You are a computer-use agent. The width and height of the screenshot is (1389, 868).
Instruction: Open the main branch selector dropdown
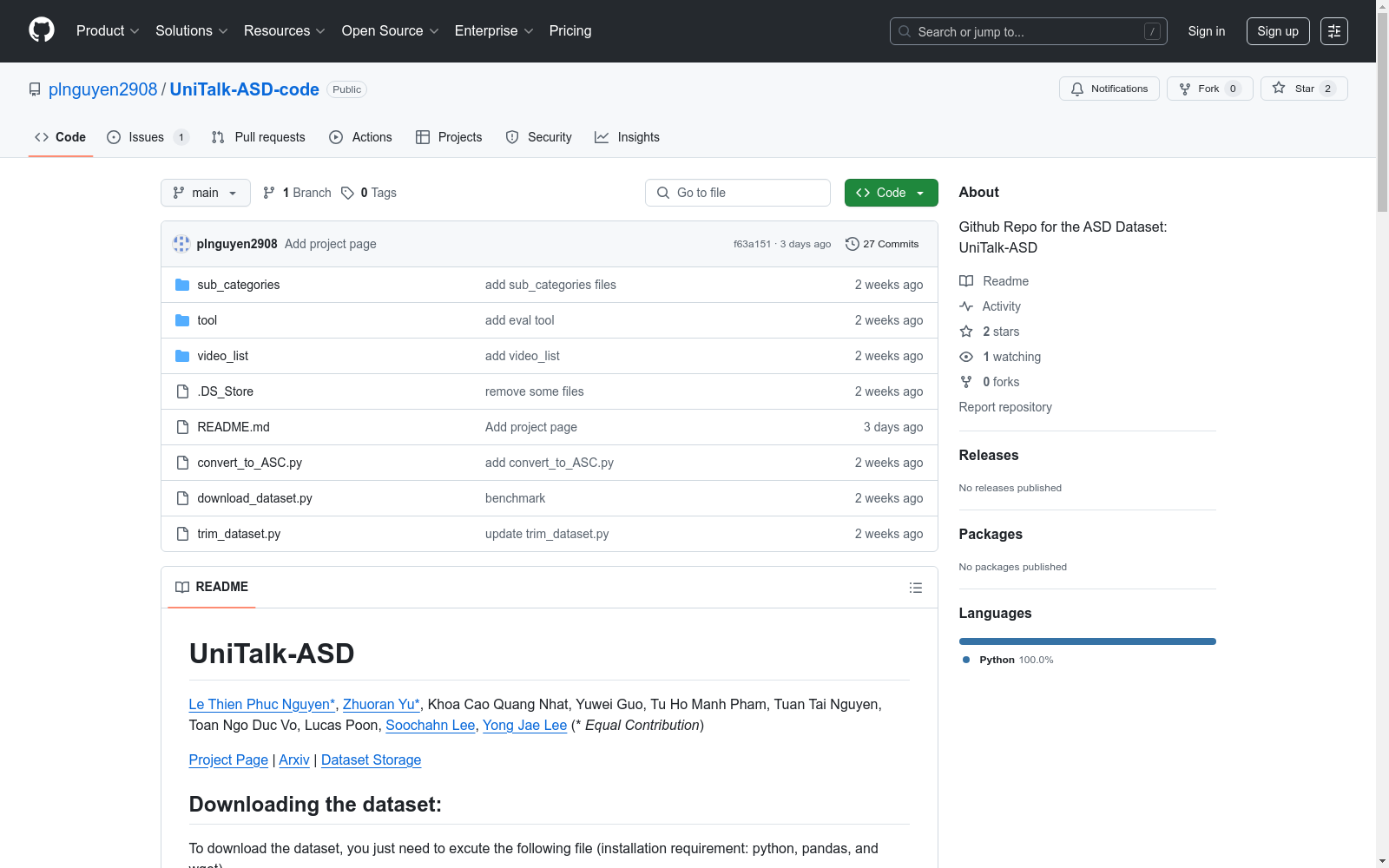[x=206, y=193]
